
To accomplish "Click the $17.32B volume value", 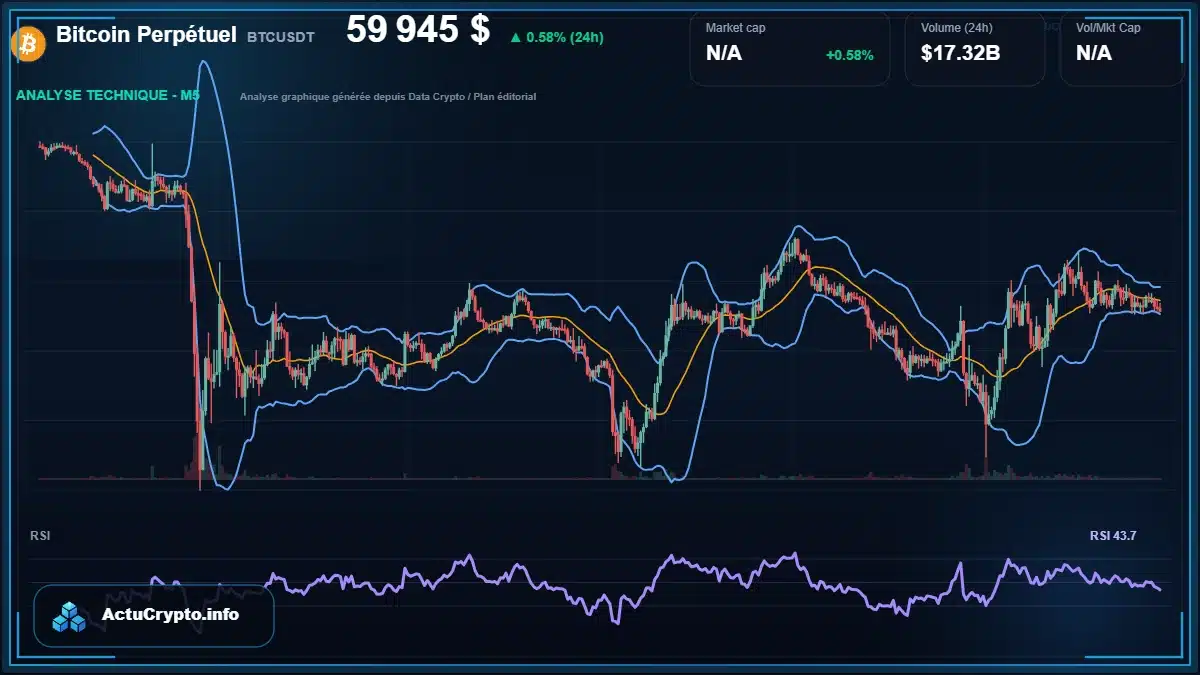I will pos(960,54).
